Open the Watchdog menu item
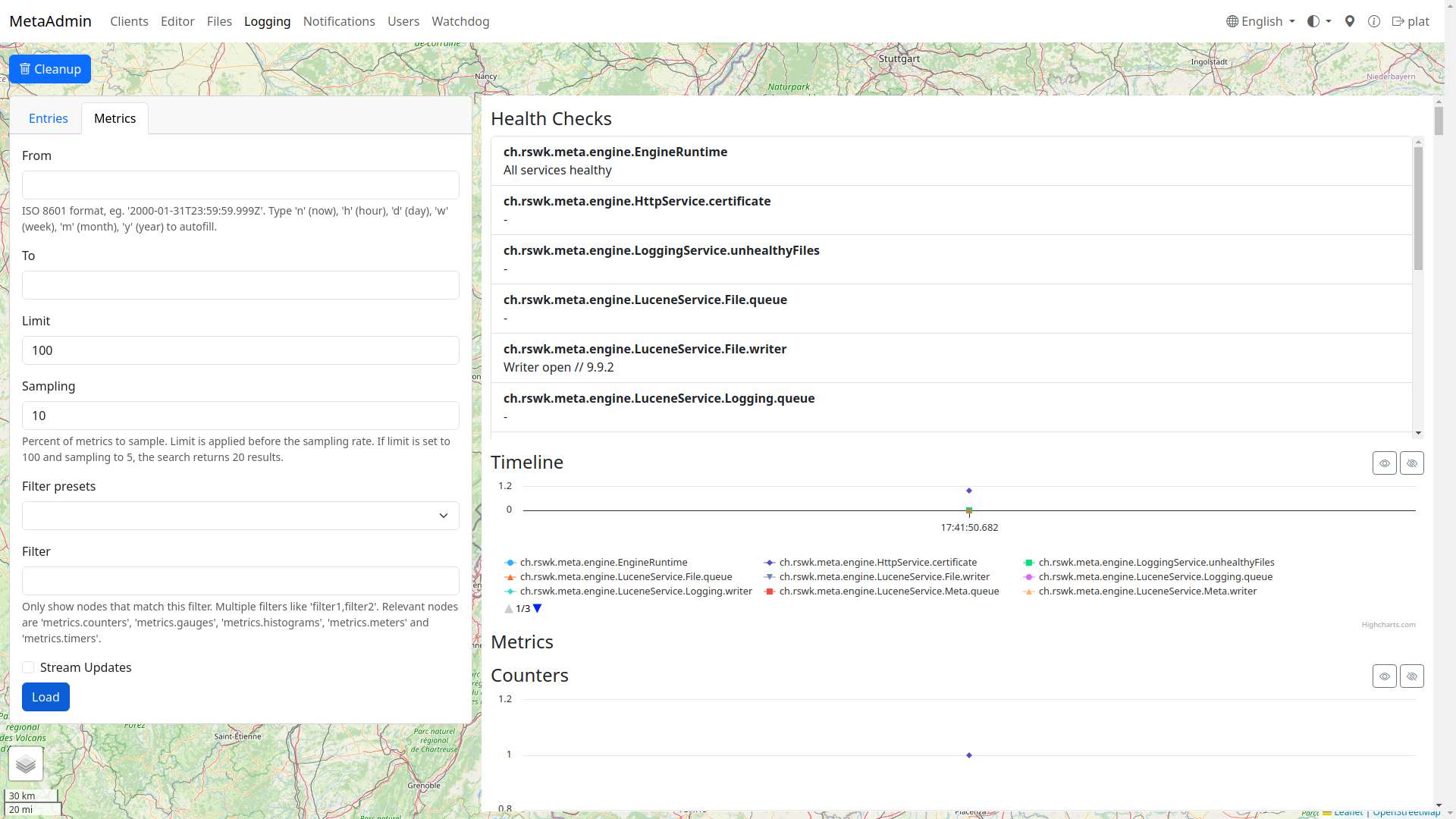This screenshot has height=819, width=1456. [460, 21]
